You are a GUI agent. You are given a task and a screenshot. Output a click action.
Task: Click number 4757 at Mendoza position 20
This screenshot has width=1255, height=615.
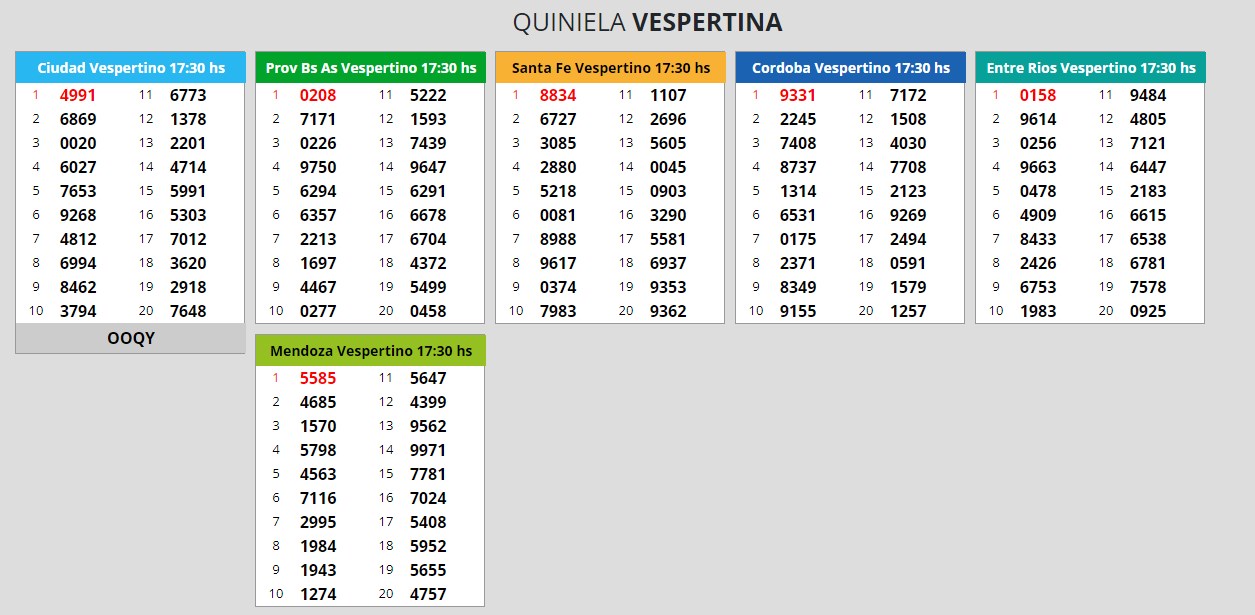pos(428,594)
